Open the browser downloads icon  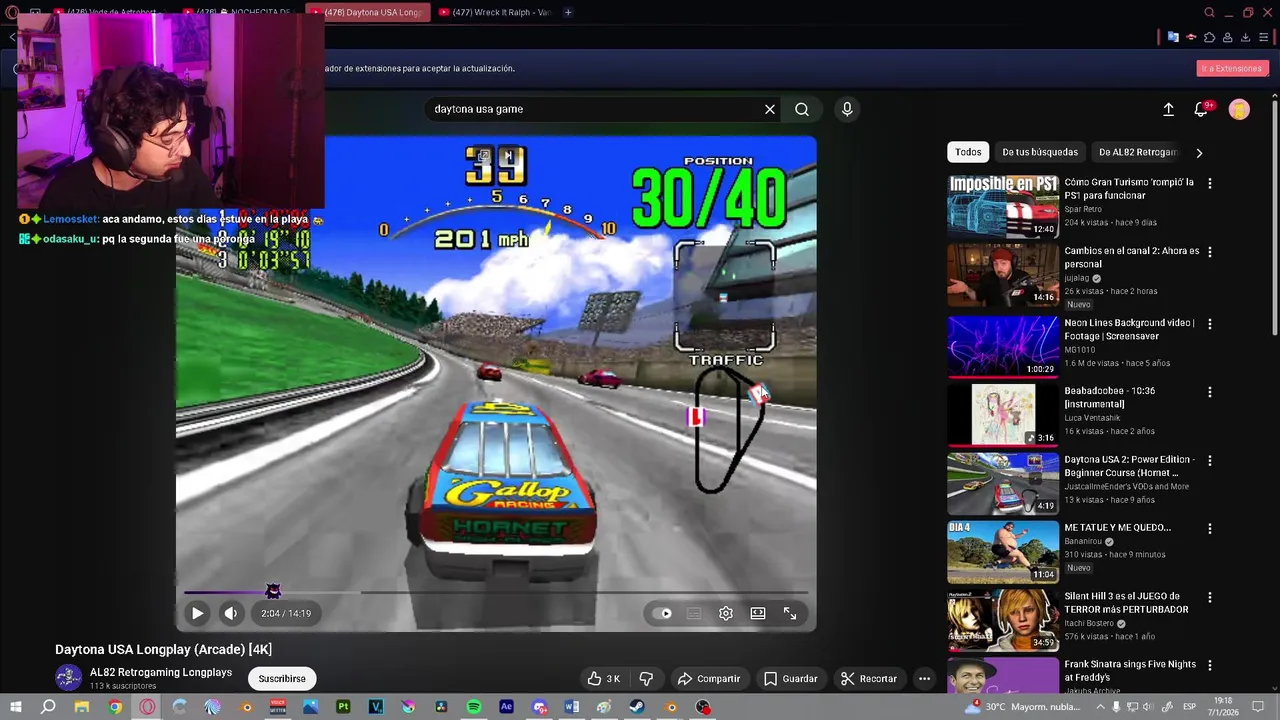(1245, 37)
